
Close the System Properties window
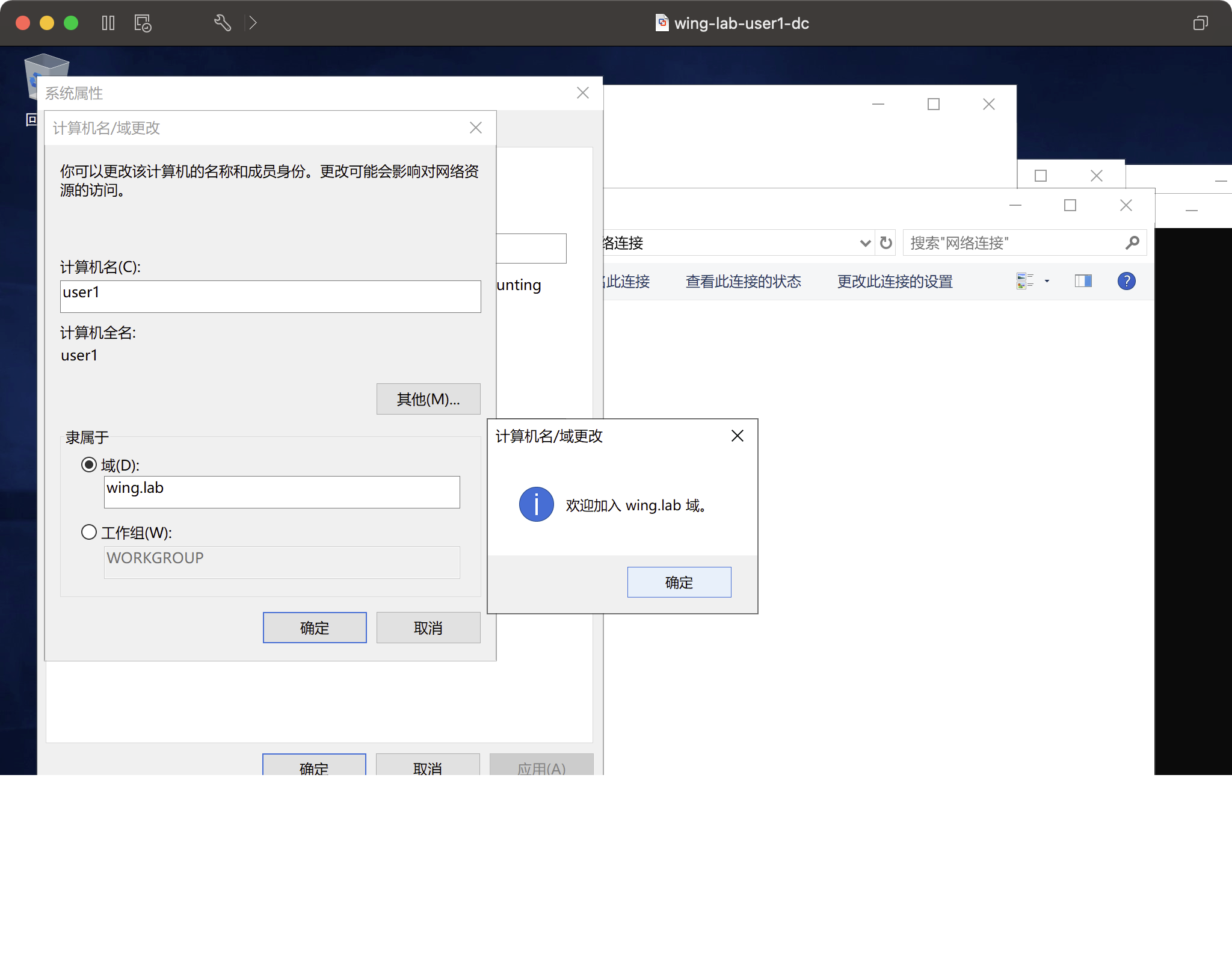[x=583, y=93]
